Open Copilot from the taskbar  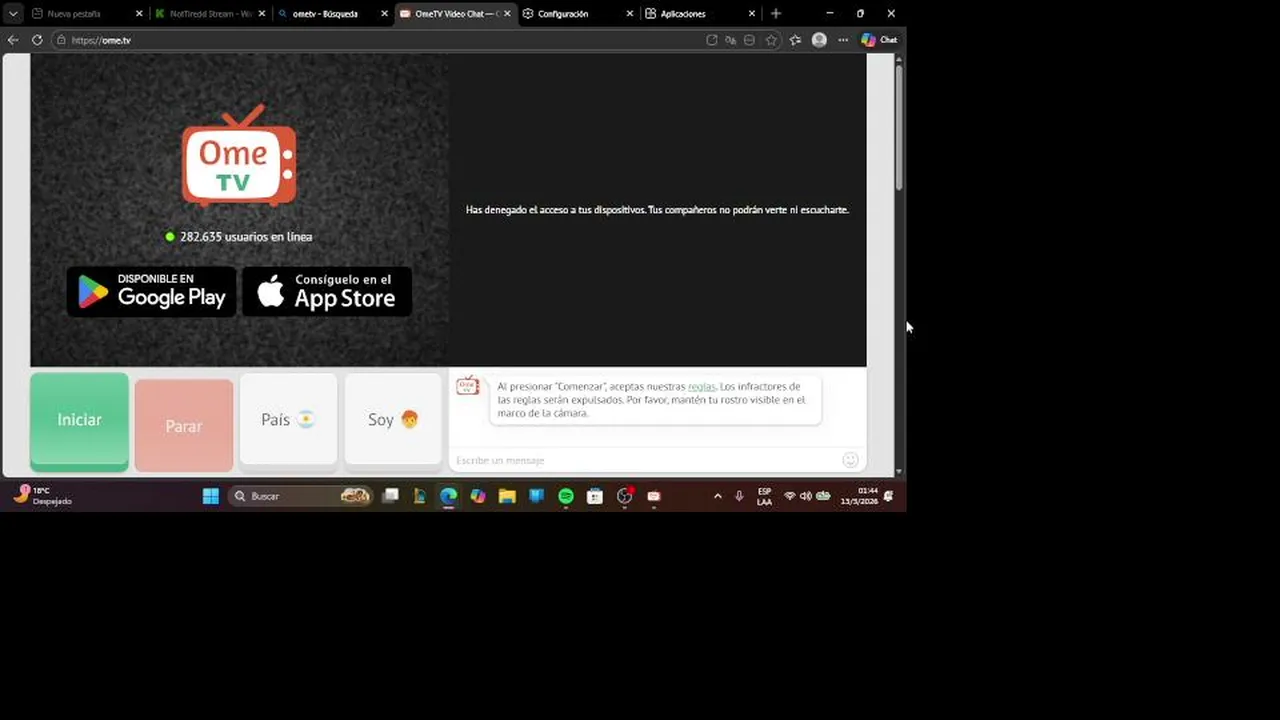click(478, 496)
